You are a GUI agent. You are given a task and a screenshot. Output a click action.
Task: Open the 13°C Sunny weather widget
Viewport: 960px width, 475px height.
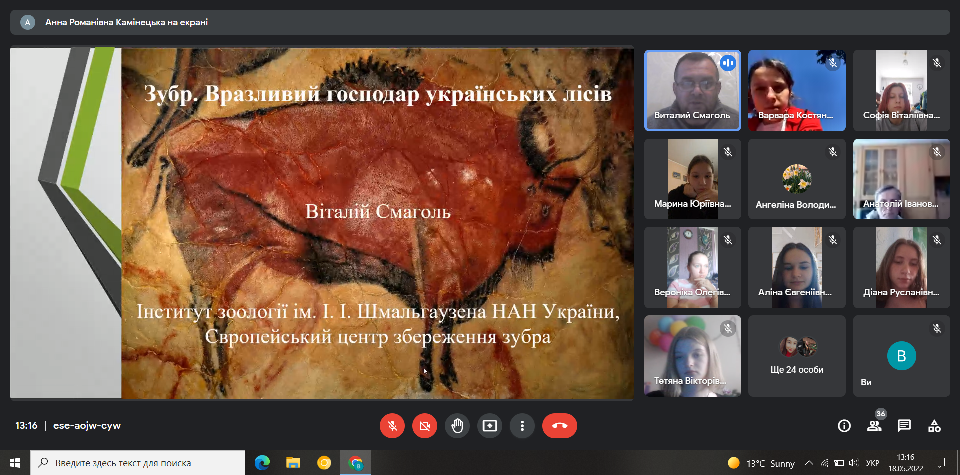pos(761,463)
